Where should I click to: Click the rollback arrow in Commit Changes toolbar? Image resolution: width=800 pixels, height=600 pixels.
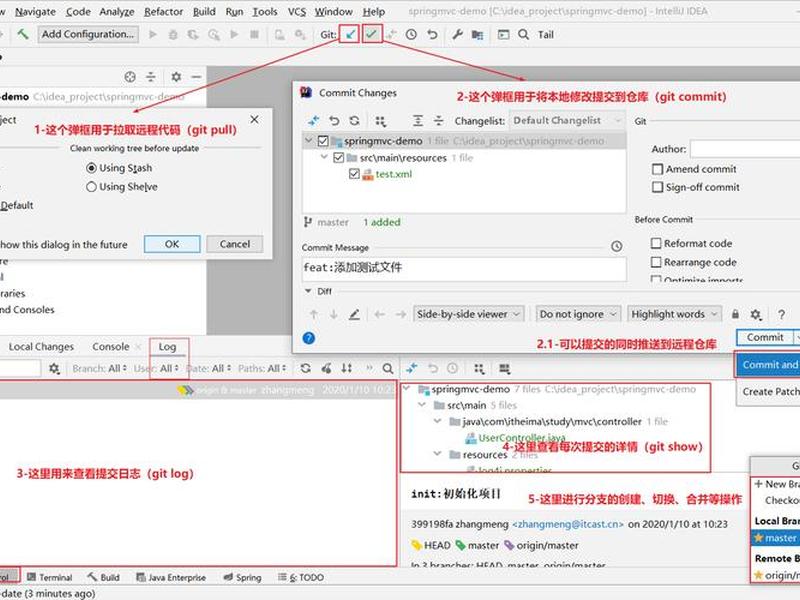(x=334, y=120)
